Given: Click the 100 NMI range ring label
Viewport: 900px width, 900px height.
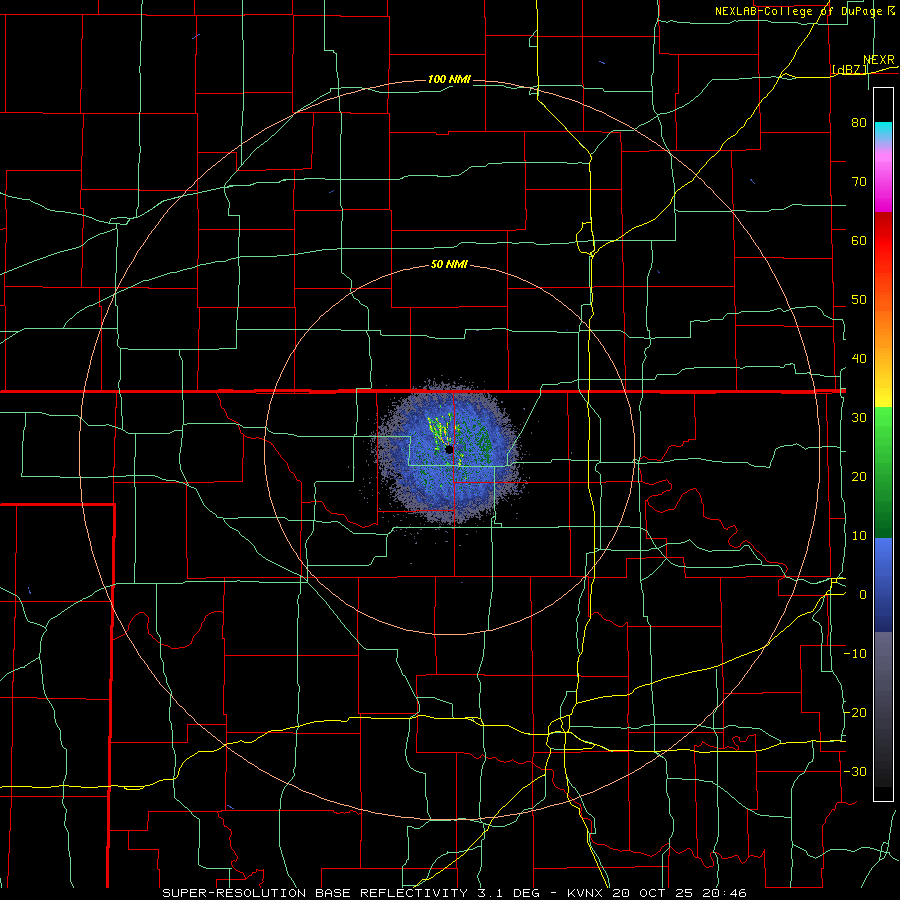Looking at the screenshot, I should (x=449, y=79).
